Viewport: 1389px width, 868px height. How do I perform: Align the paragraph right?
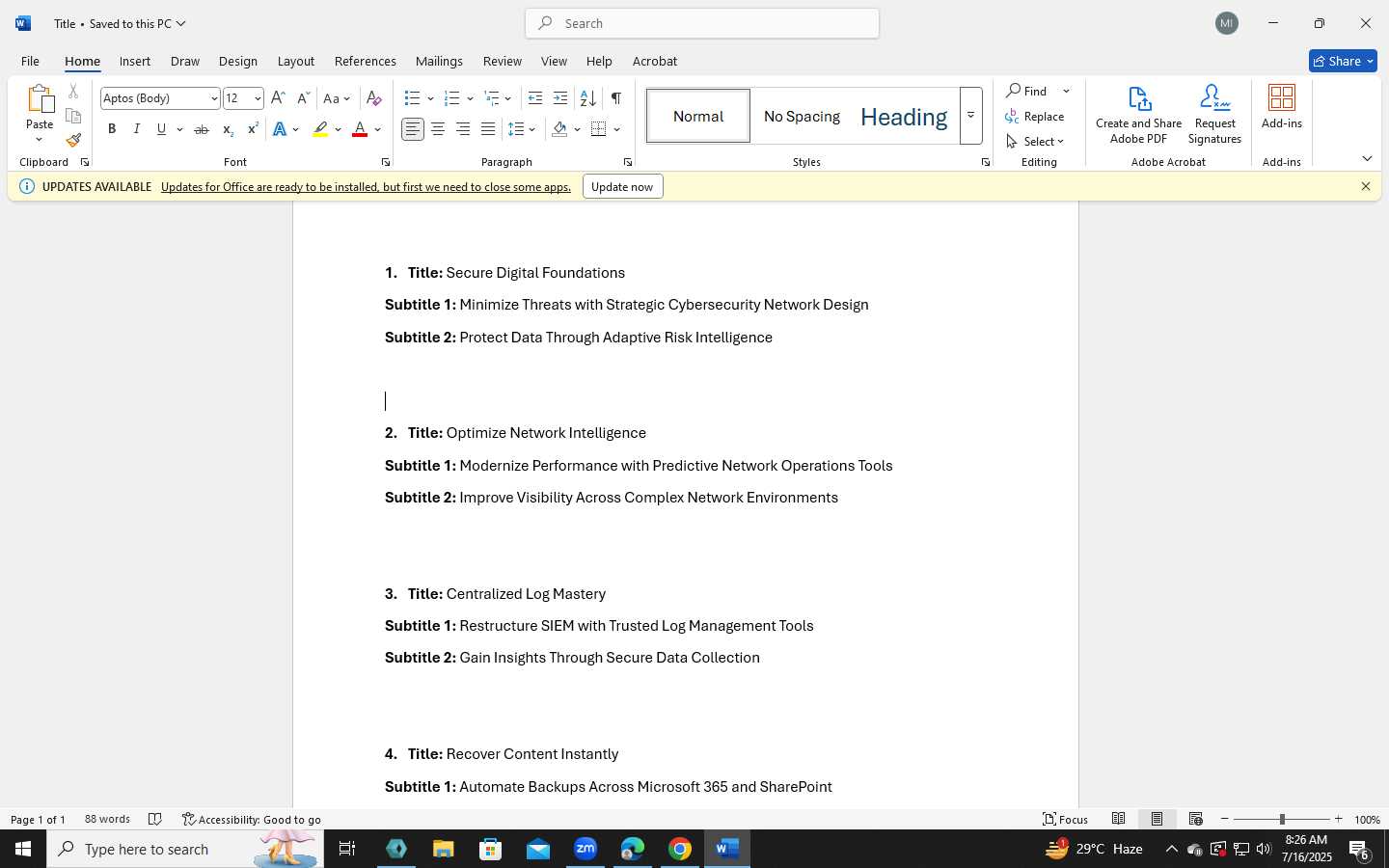[x=463, y=129]
